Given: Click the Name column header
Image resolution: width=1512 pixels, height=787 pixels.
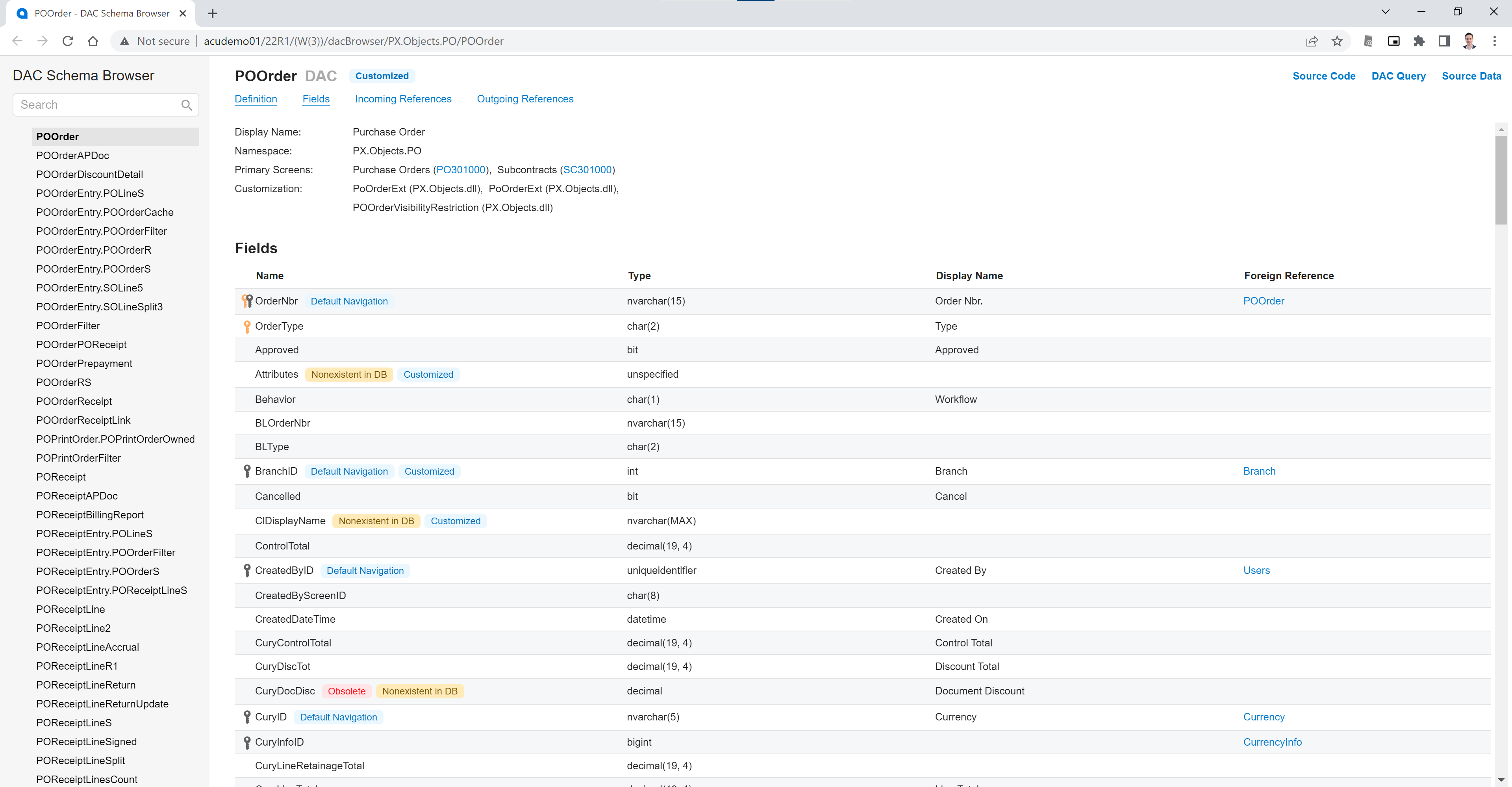Looking at the screenshot, I should 269,276.
